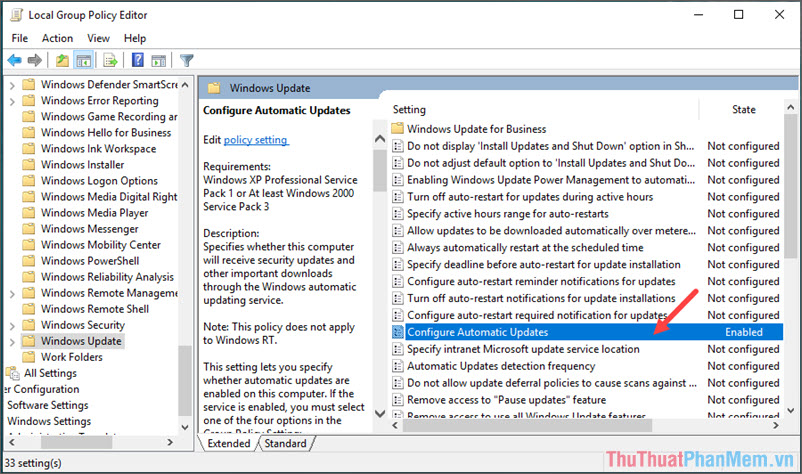
Task: Expand the Windows Error Reporting node
Action: [12, 101]
